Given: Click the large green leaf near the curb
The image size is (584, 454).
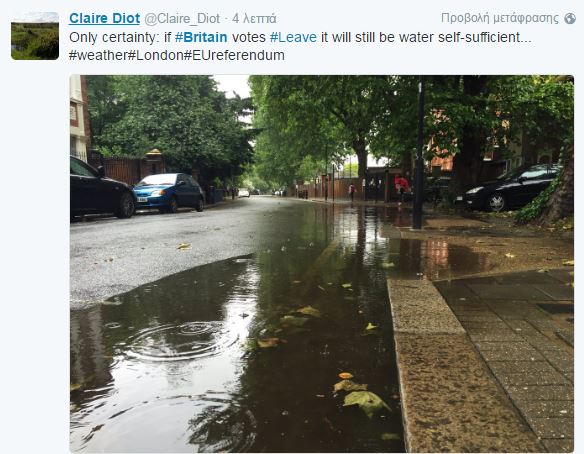Looking at the screenshot, I should [x=366, y=403].
